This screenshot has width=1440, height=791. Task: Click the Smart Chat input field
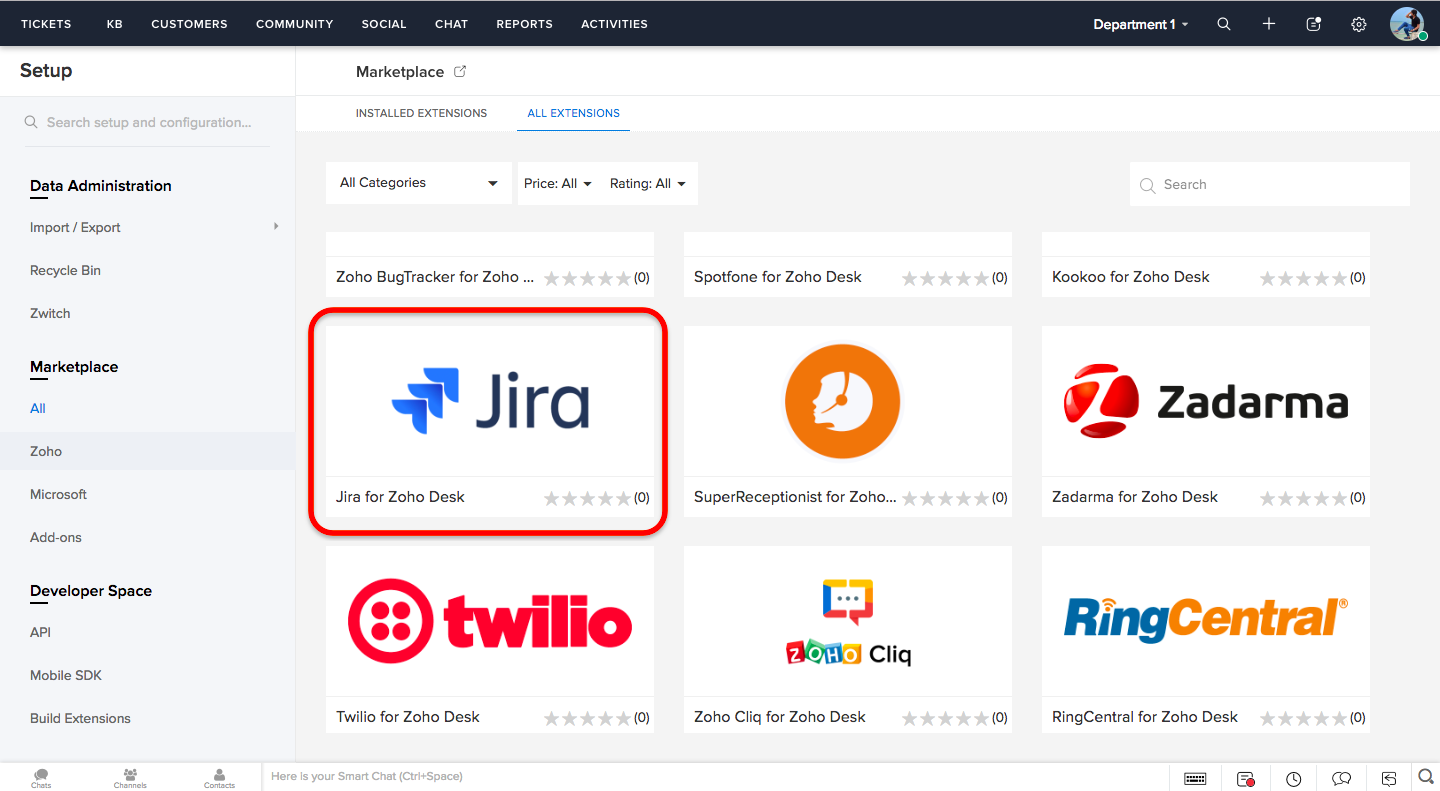pyautogui.click(x=715, y=776)
